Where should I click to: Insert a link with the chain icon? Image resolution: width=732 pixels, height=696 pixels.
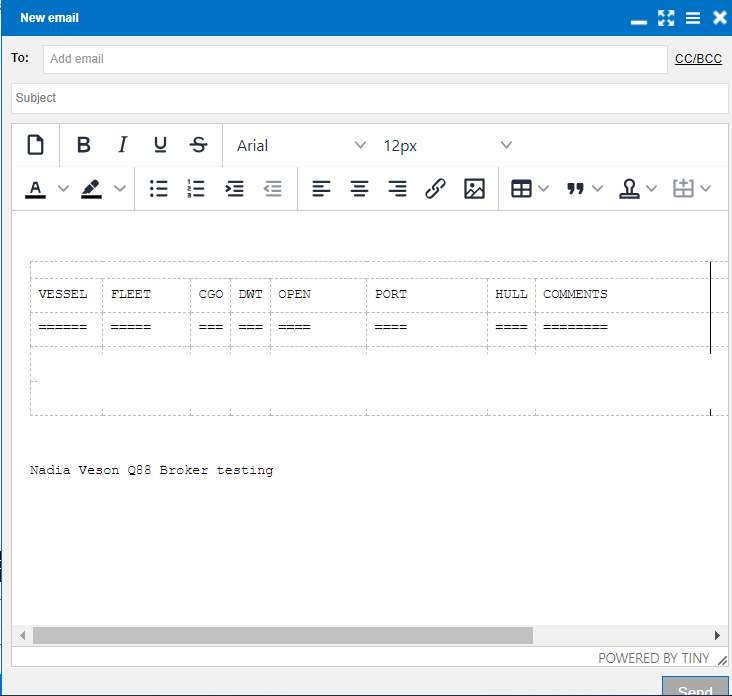click(x=435, y=188)
